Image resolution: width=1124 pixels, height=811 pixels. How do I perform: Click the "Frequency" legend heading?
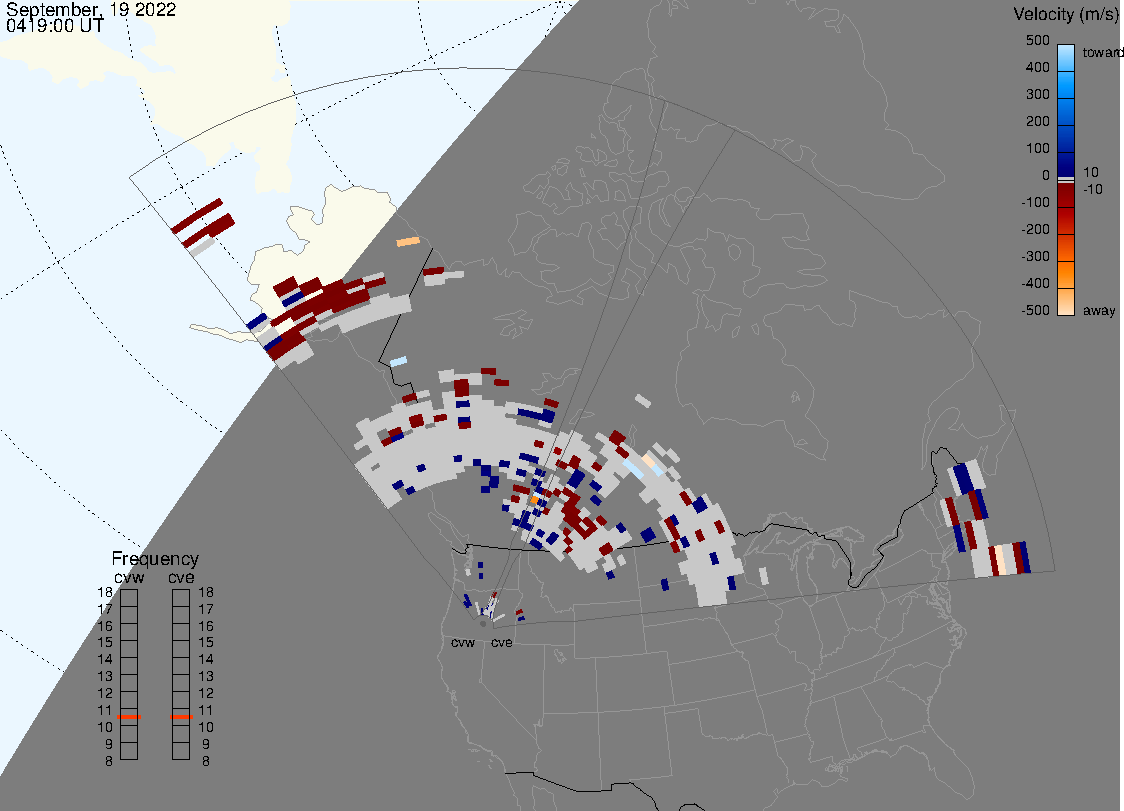pyautogui.click(x=155, y=559)
